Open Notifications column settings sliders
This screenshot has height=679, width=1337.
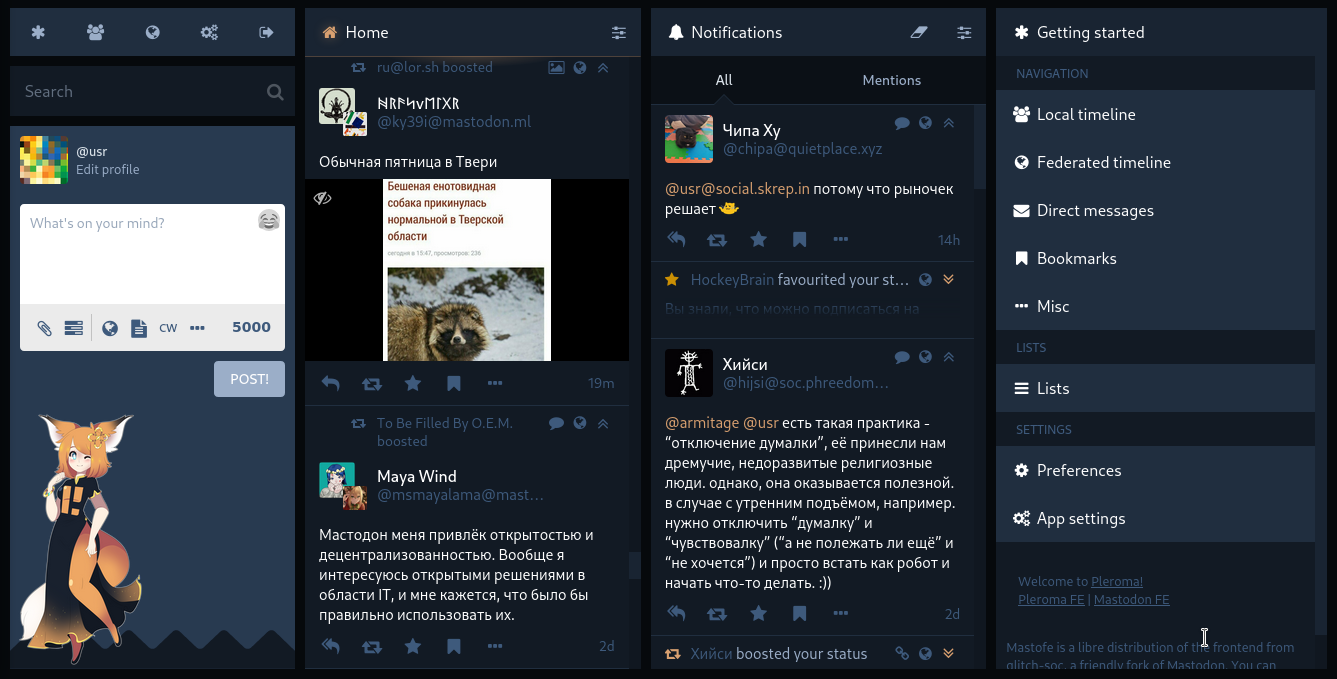[x=964, y=33]
